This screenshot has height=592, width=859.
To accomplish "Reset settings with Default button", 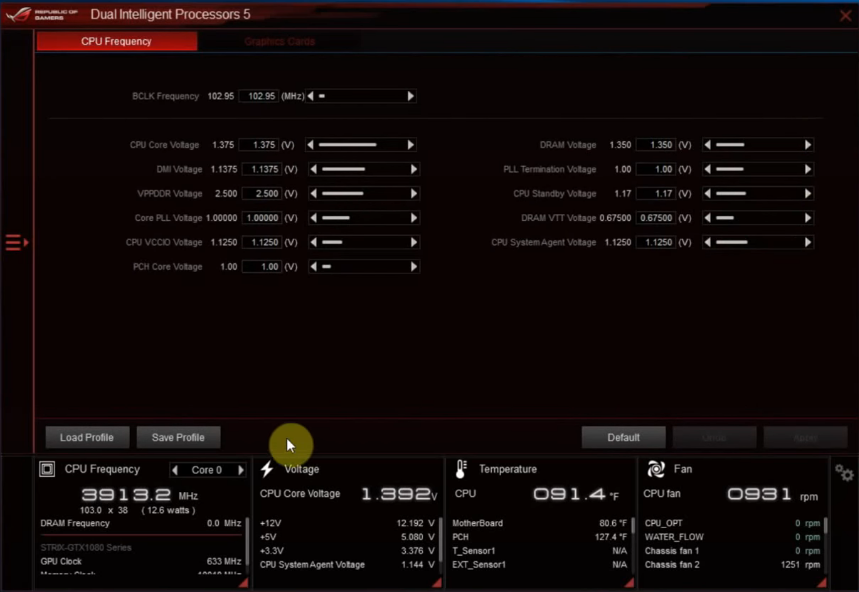I will point(623,437).
